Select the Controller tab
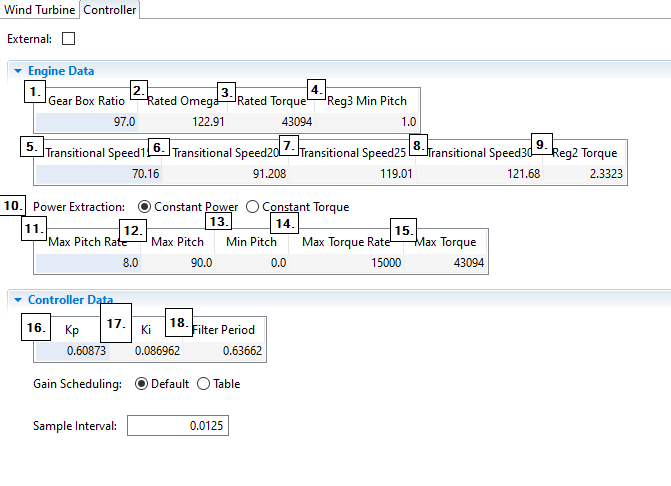Screen dimensions: 671x486 point(109,10)
